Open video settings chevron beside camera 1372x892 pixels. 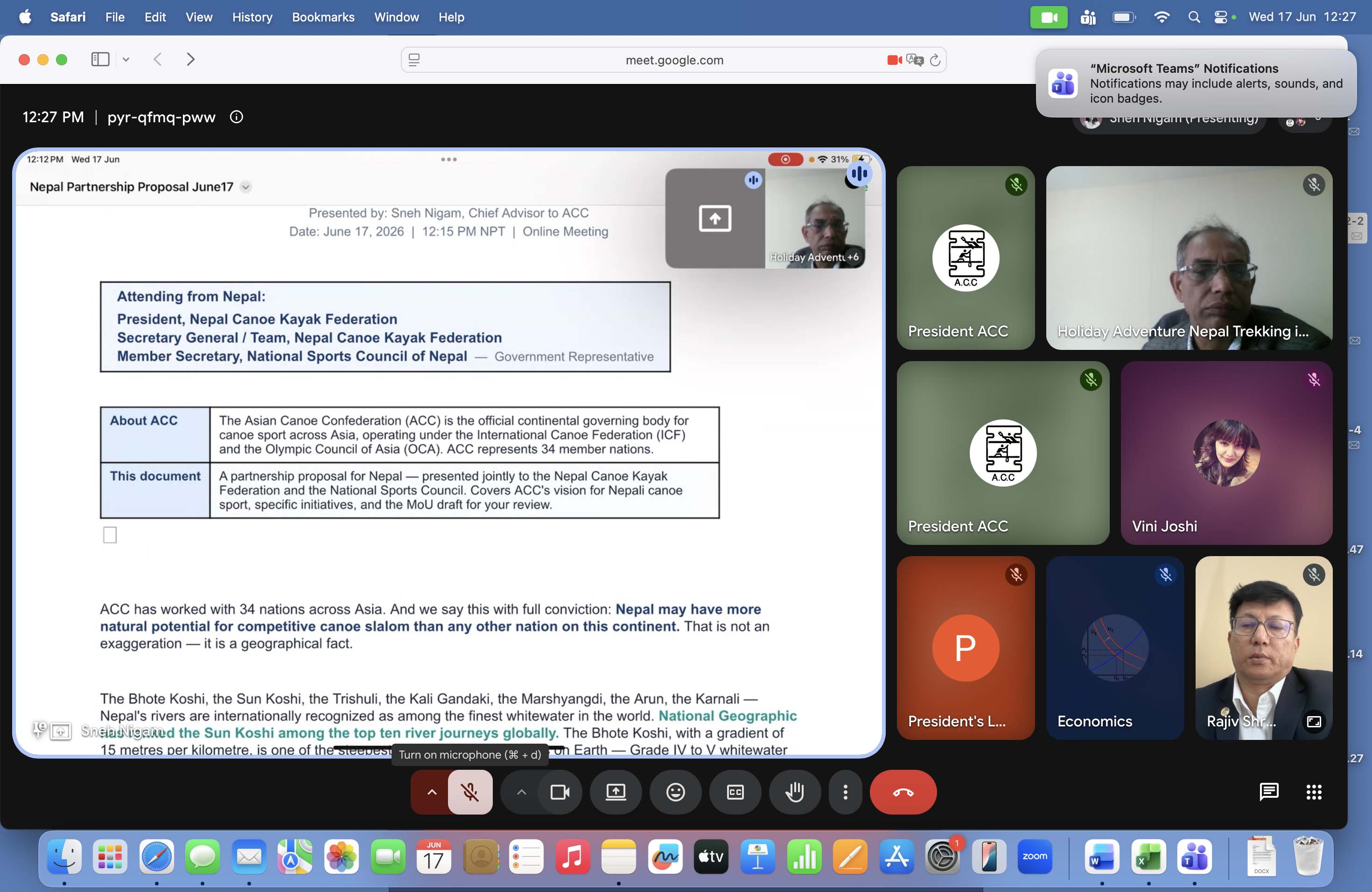pos(521,792)
